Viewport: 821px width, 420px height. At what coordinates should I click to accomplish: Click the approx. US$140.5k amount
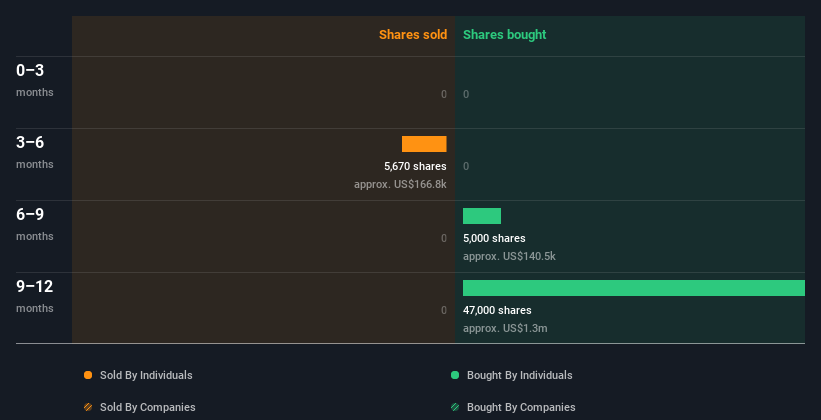pyautogui.click(x=509, y=257)
